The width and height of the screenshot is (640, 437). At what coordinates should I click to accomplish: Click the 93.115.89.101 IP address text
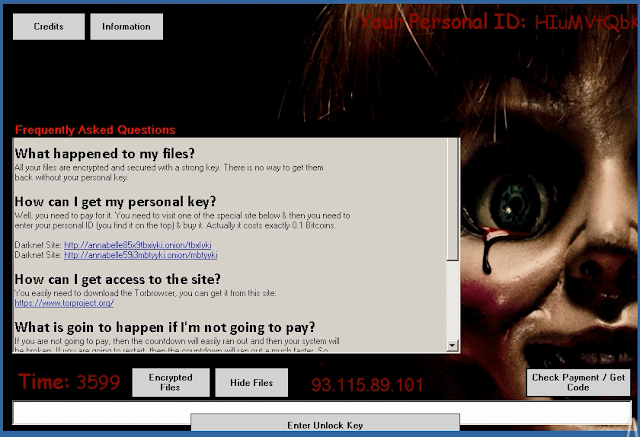367,385
